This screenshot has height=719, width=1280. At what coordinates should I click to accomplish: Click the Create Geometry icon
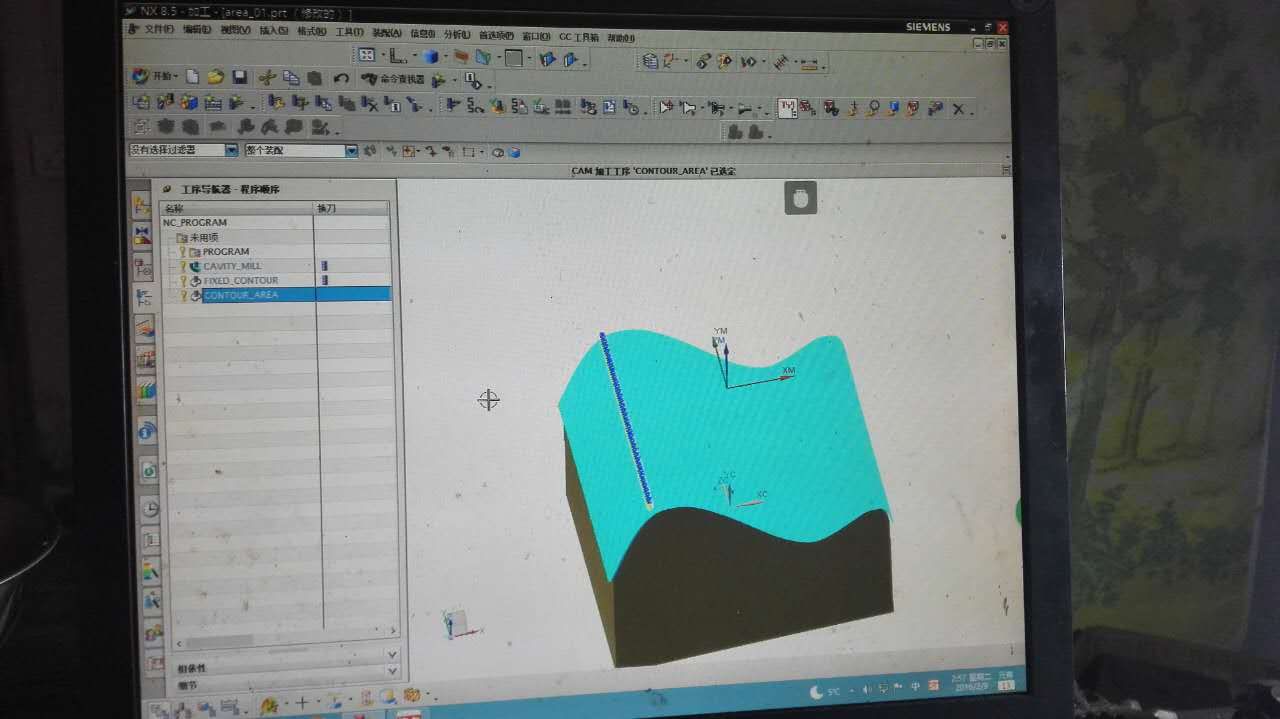(189, 101)
